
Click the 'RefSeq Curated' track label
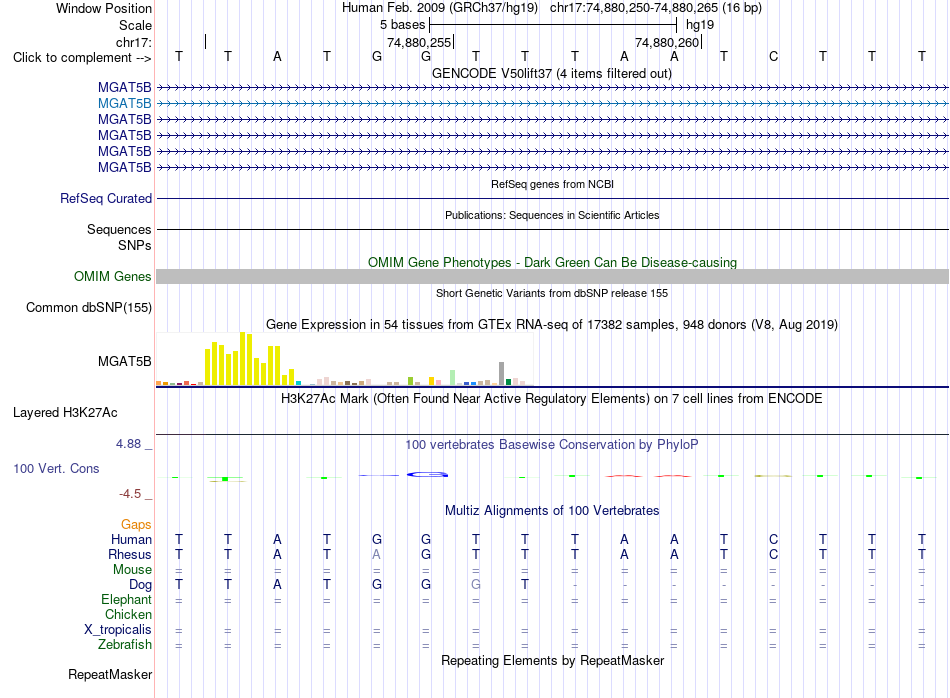[x=106, y=198]
